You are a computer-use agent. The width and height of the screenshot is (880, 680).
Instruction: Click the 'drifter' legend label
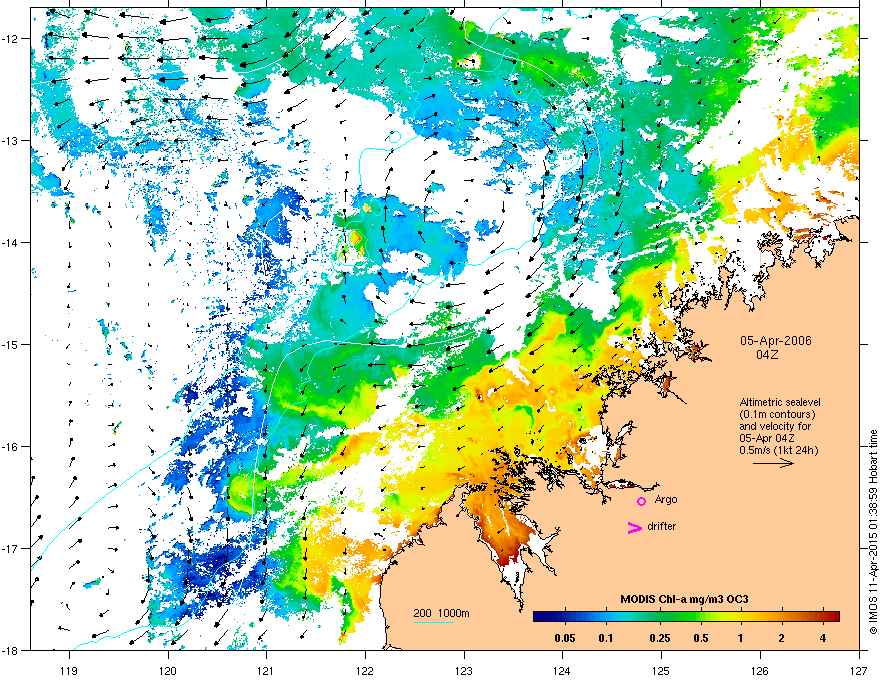click(x=662, y=526)
